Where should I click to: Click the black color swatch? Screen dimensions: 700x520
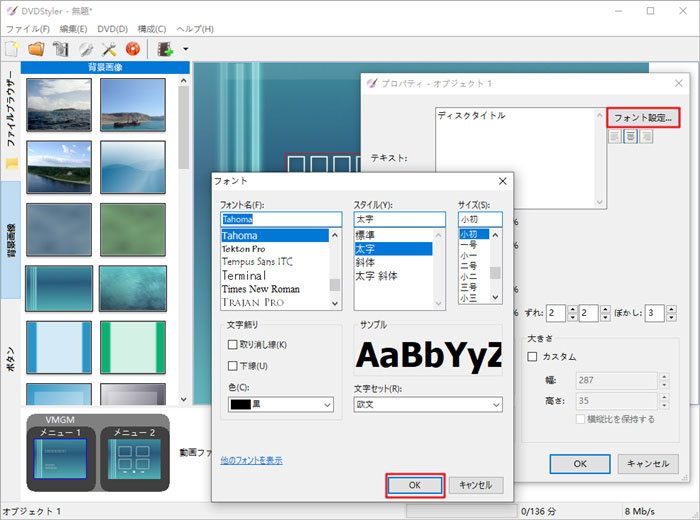[x=240, y=404]
